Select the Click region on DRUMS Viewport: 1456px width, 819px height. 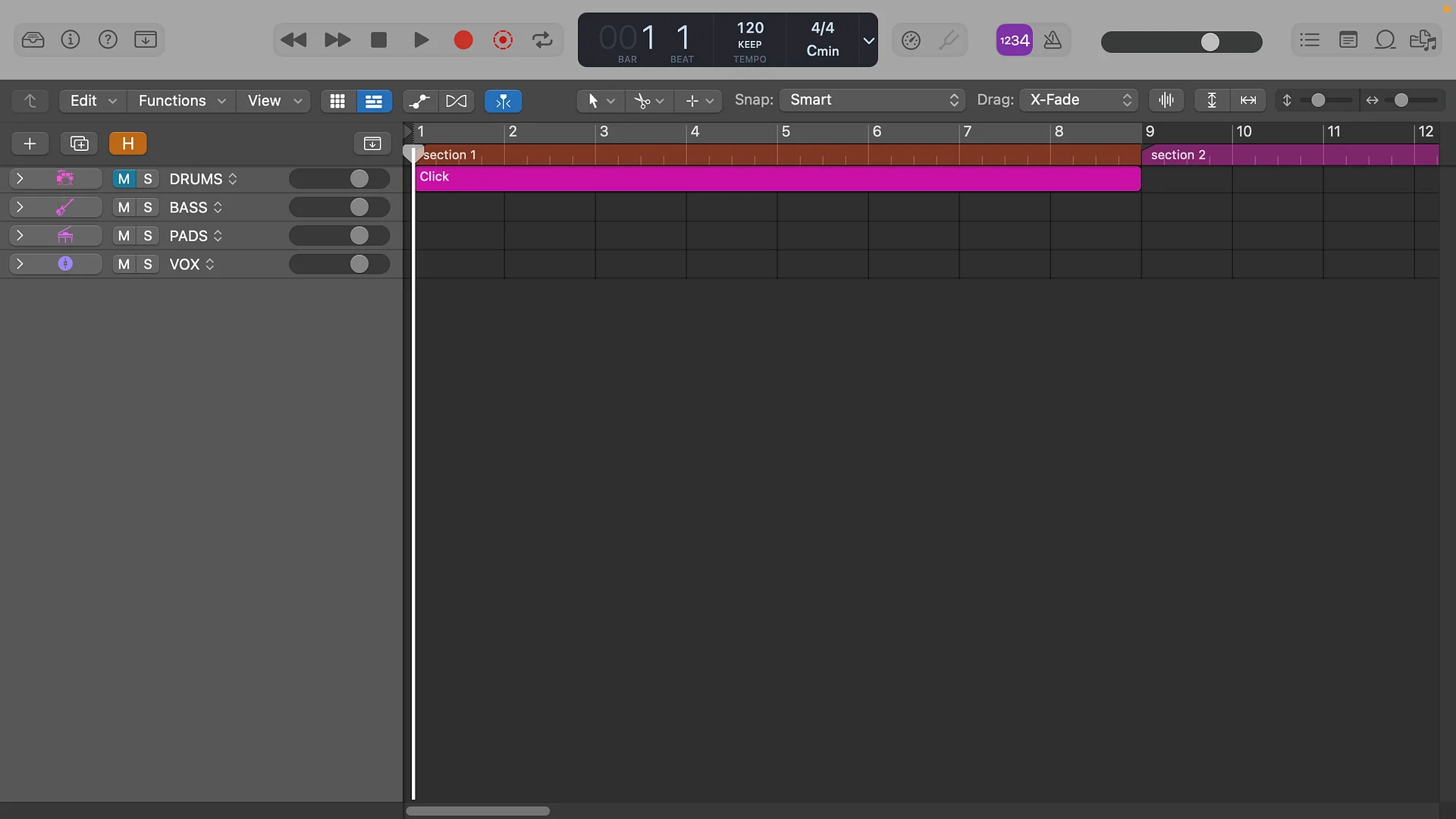pyautogui.click(x=778, y=179)
